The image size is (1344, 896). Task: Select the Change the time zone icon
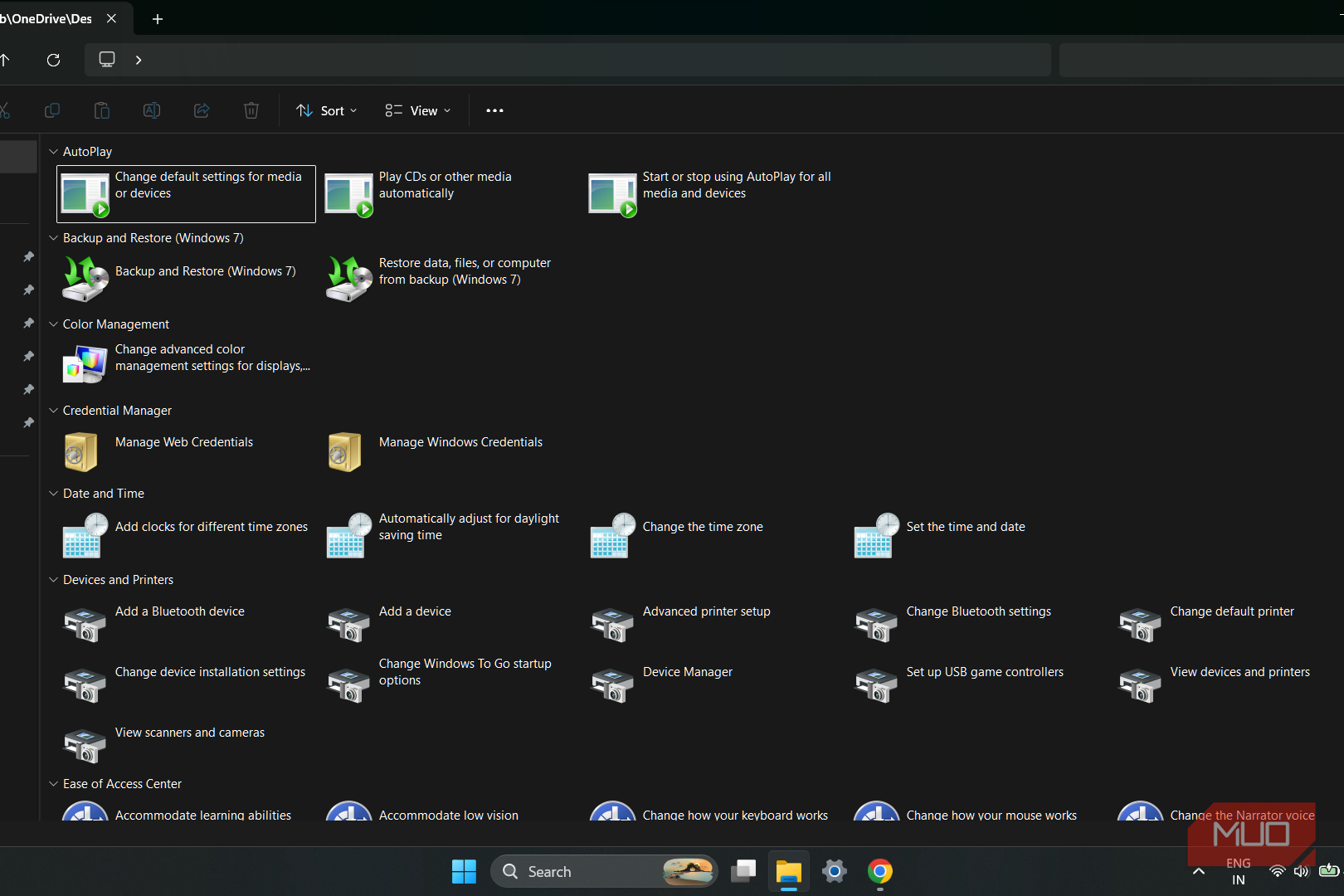613,535
